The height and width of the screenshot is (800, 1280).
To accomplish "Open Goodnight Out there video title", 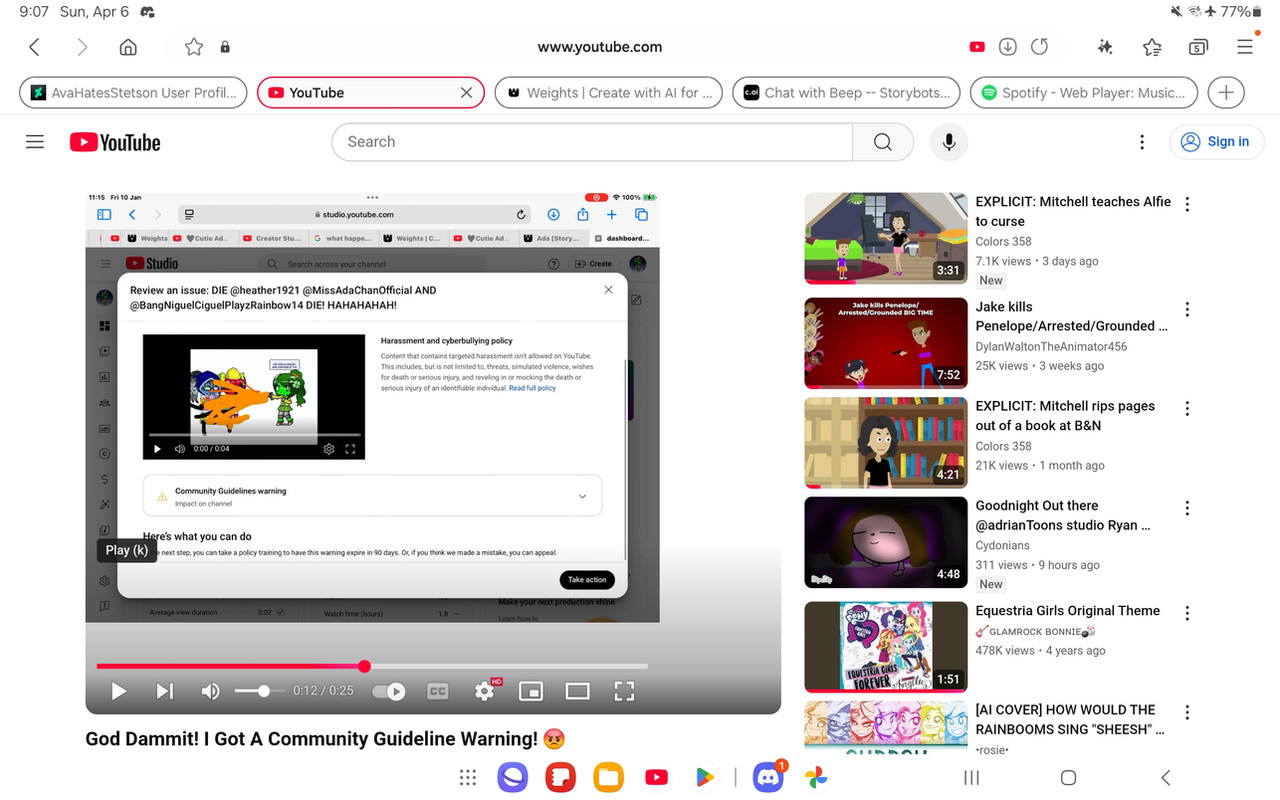I will pyautogui.click(x=1063, y=515).
